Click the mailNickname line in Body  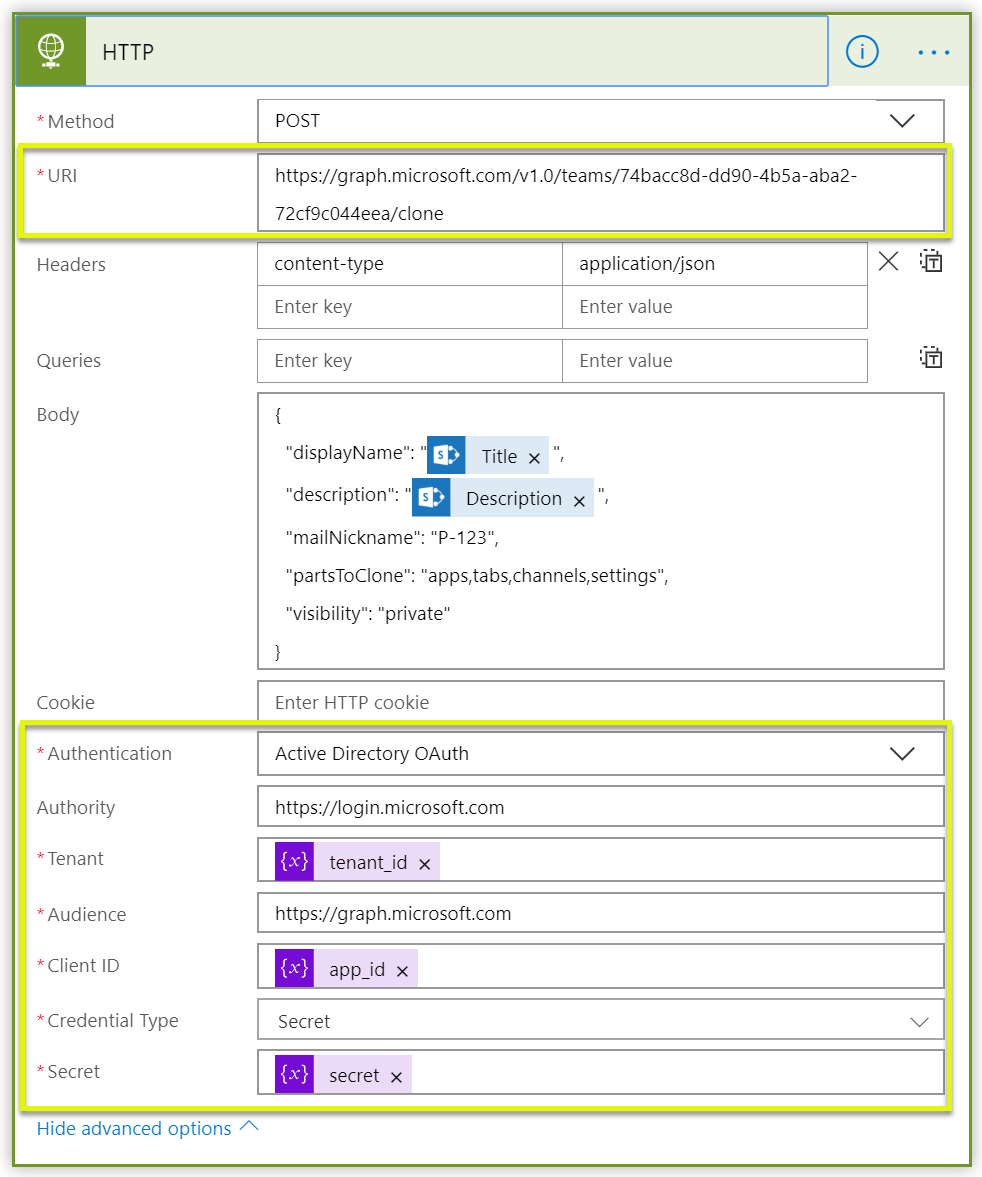(x=392, y=537)
